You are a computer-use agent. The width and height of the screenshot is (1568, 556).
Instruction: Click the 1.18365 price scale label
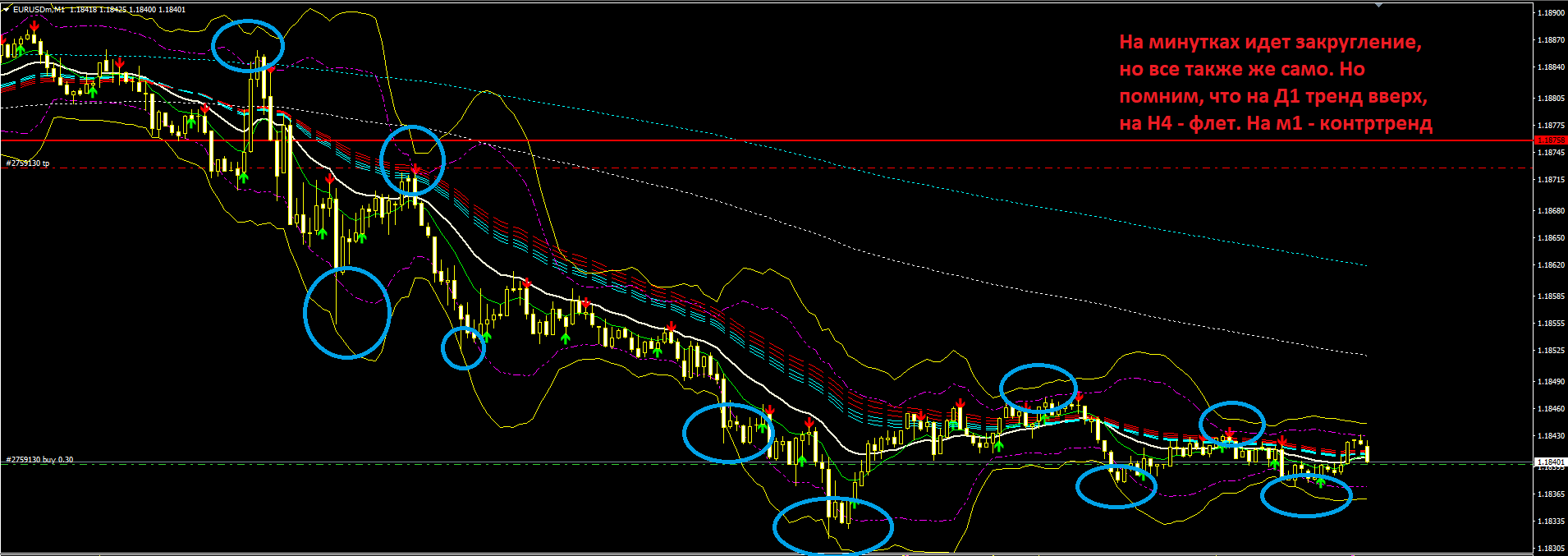click(1551, 494)
